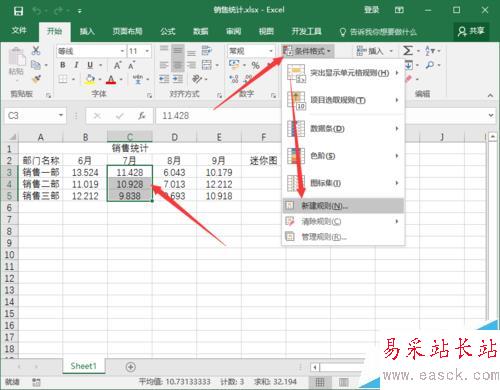Click the Sort and Filter icon

pyautogui.click(x=430, y=51)
